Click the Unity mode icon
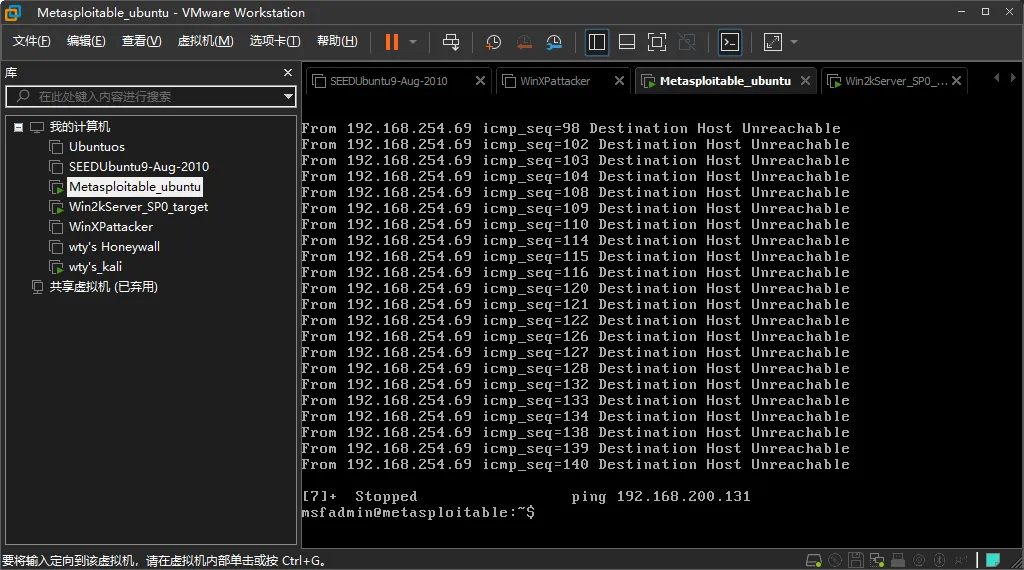Viewport: 1024px width, 570px height. (x=687, y=42)
